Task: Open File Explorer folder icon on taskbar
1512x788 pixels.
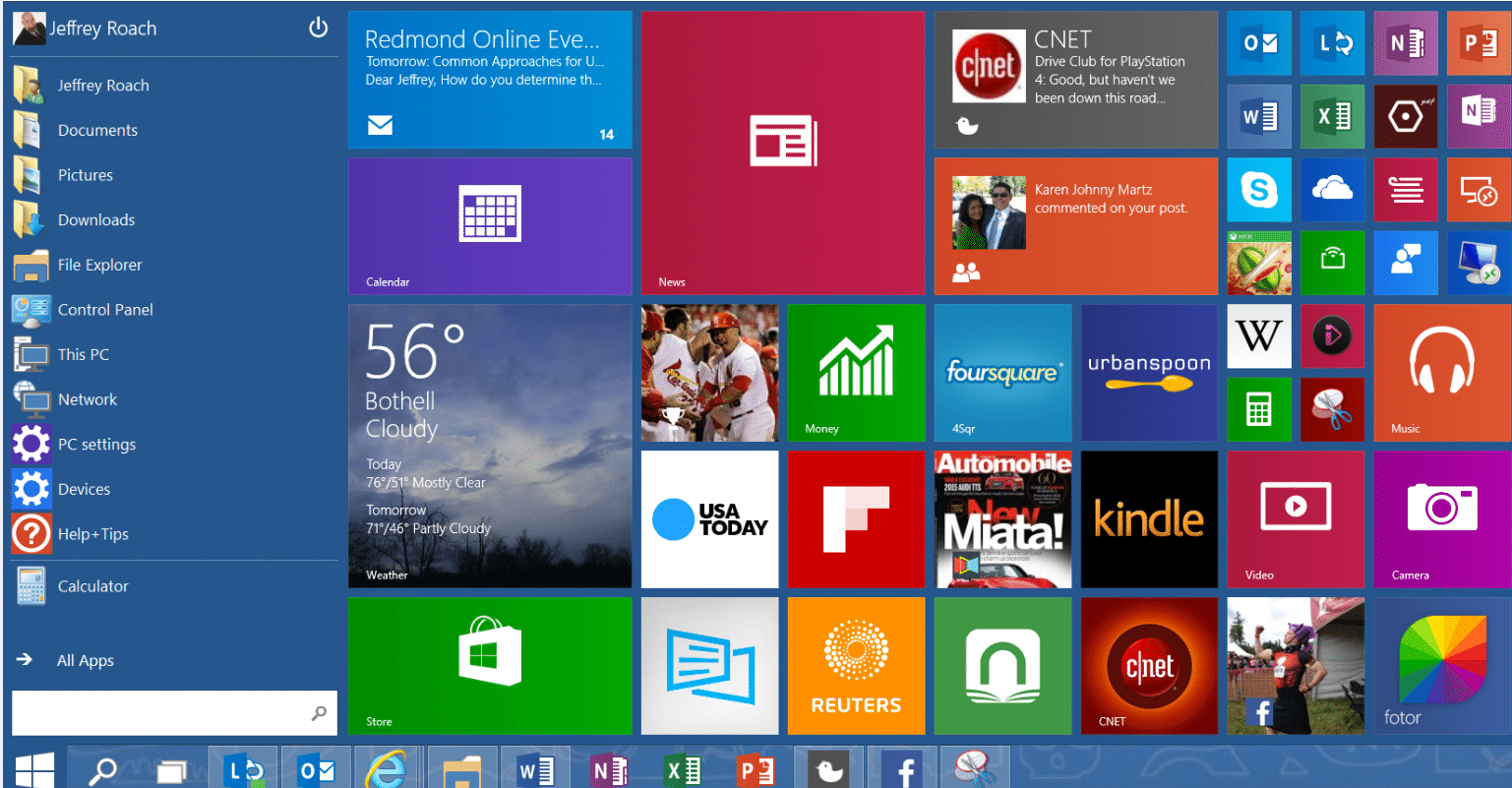Action: [x=461, y=770]
